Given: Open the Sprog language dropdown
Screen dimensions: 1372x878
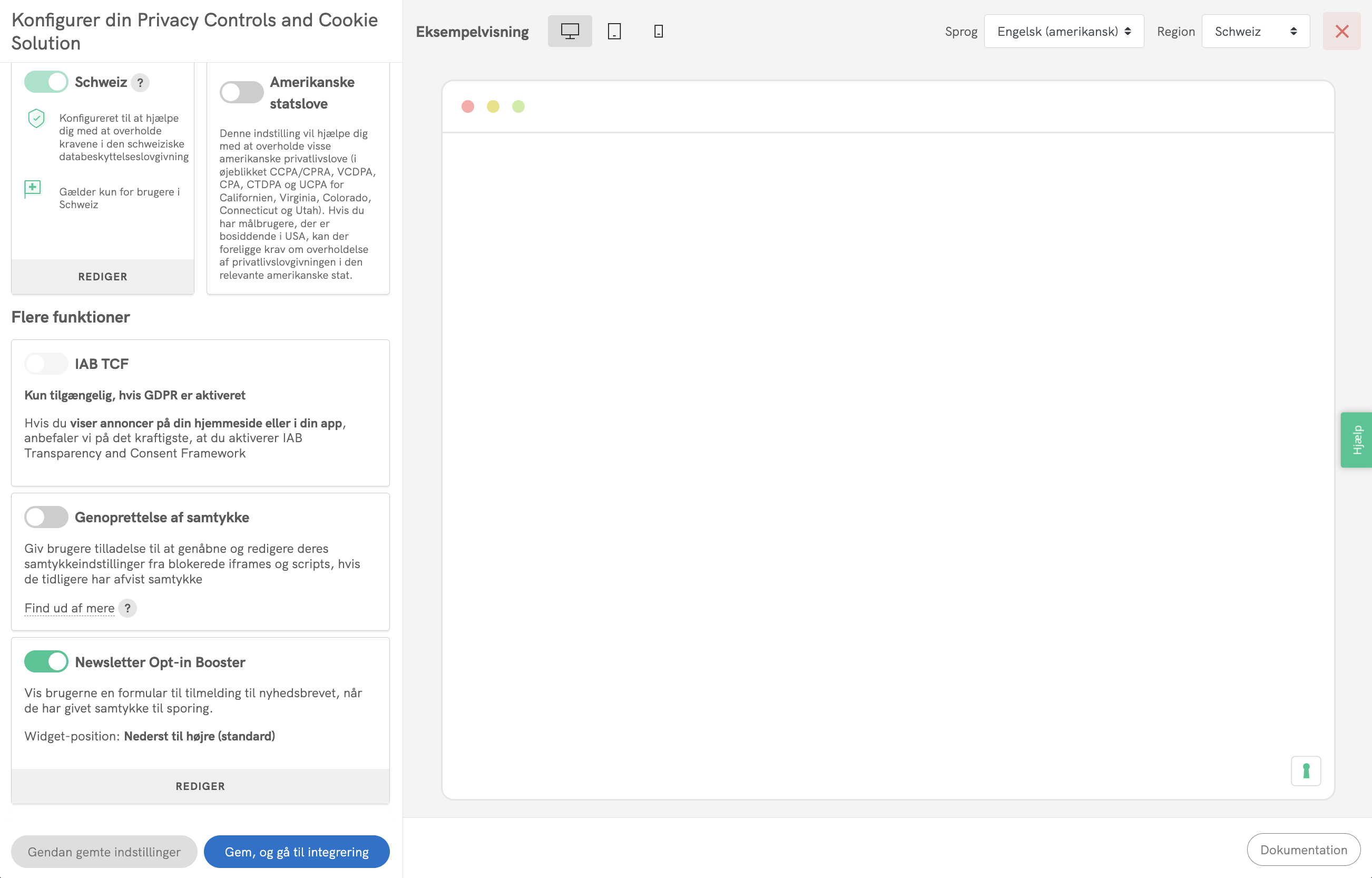Looking at the screenshot, I should coord(1063,32).
